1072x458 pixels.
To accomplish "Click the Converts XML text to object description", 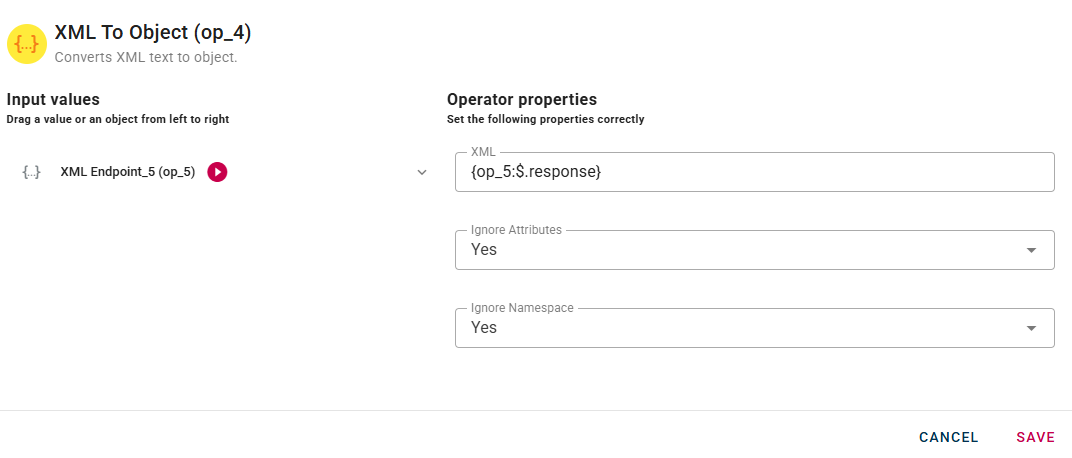I will pos(145,57).
